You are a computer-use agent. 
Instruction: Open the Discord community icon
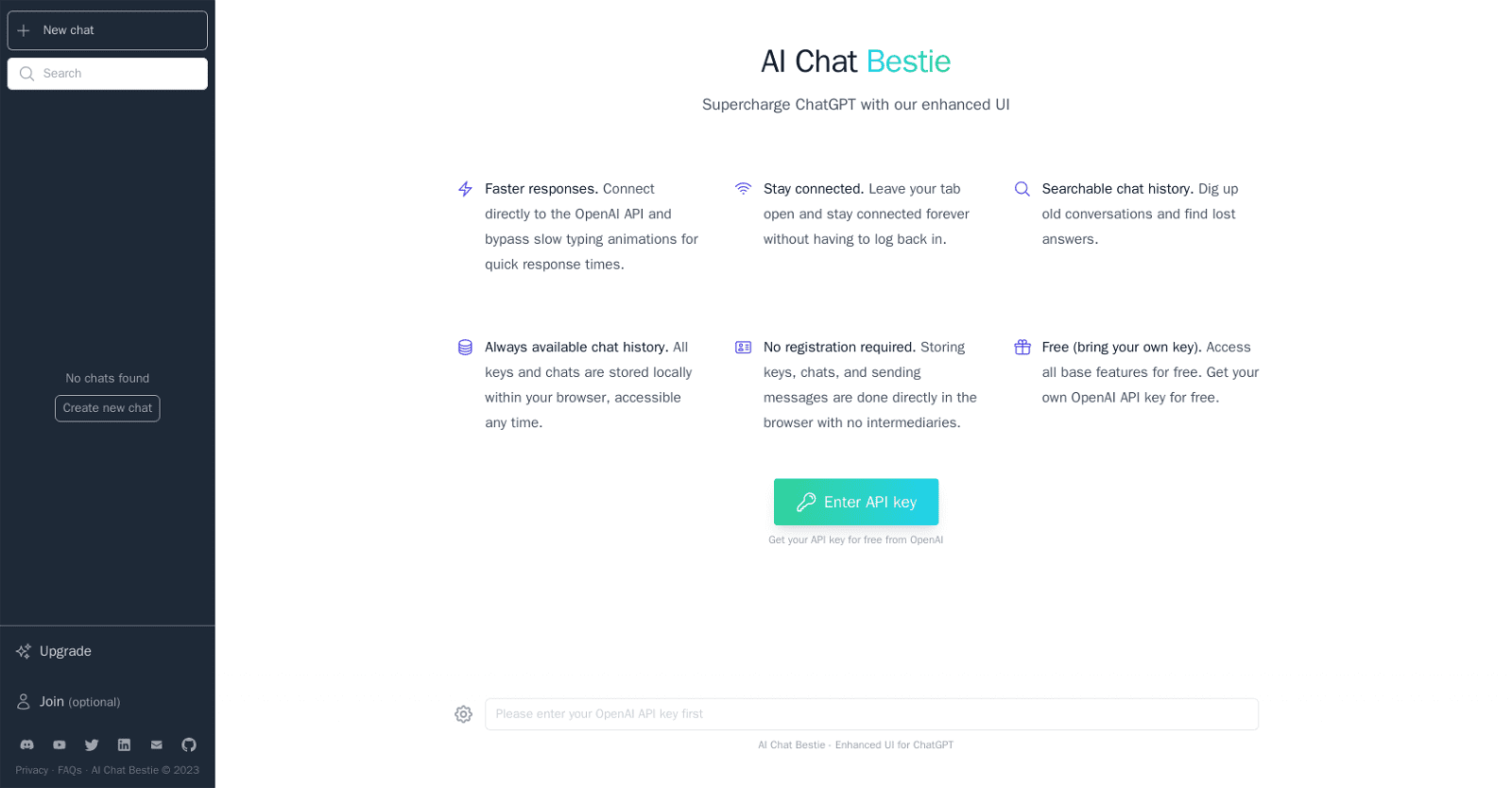(x=26, y=745)
